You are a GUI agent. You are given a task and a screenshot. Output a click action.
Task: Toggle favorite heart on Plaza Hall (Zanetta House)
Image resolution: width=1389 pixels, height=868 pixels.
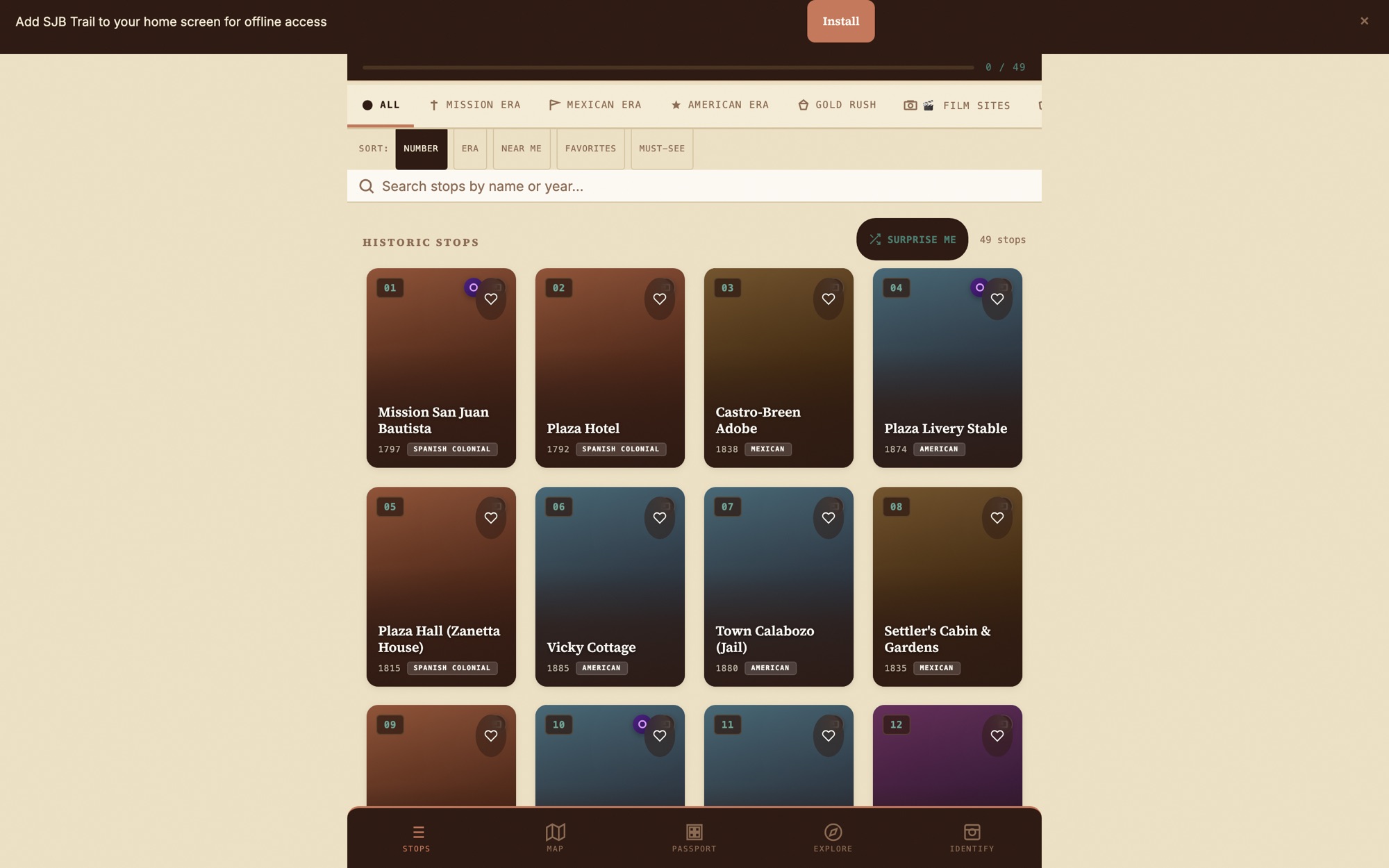pos(491,518)
